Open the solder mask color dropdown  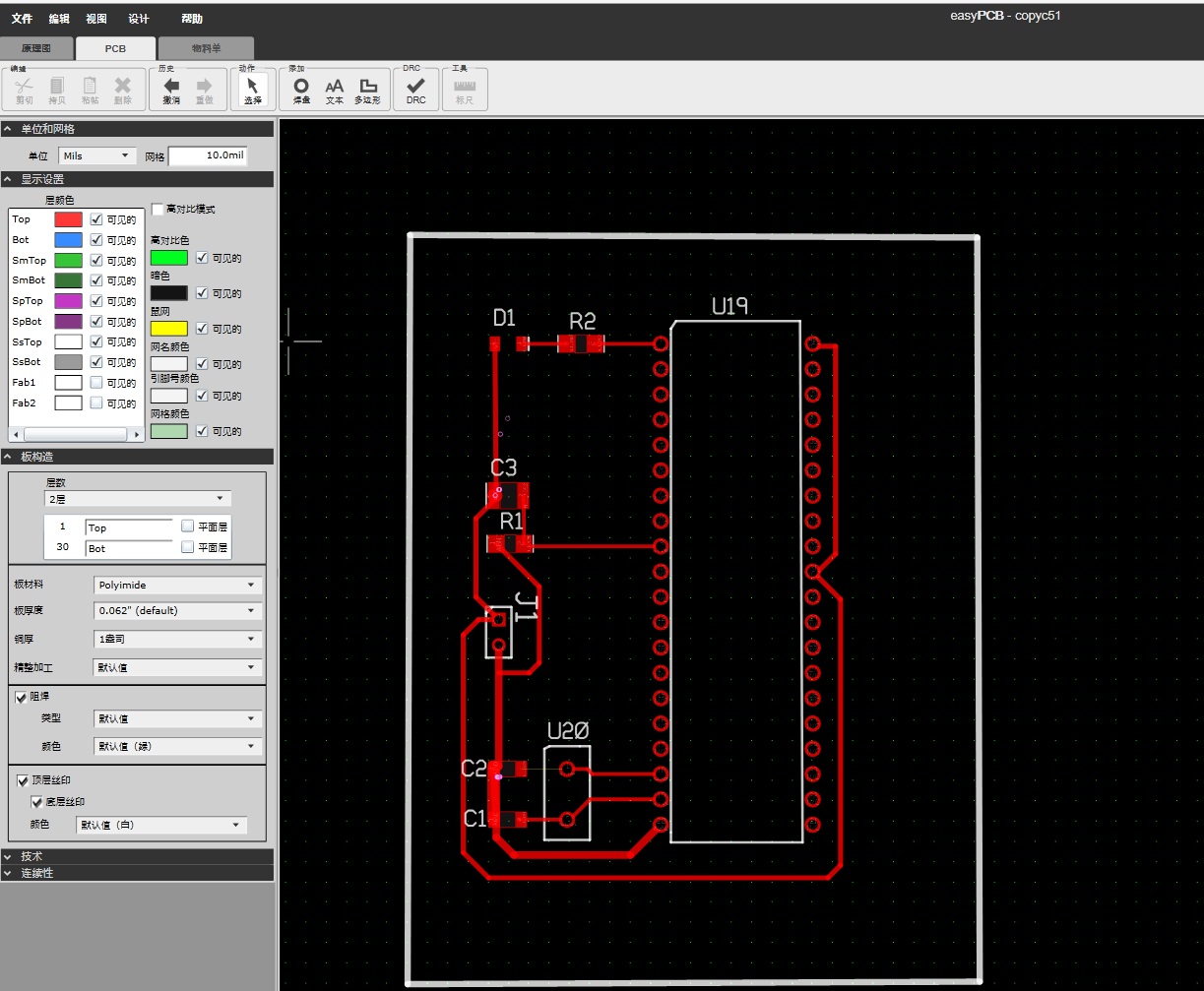pos(178,746)
